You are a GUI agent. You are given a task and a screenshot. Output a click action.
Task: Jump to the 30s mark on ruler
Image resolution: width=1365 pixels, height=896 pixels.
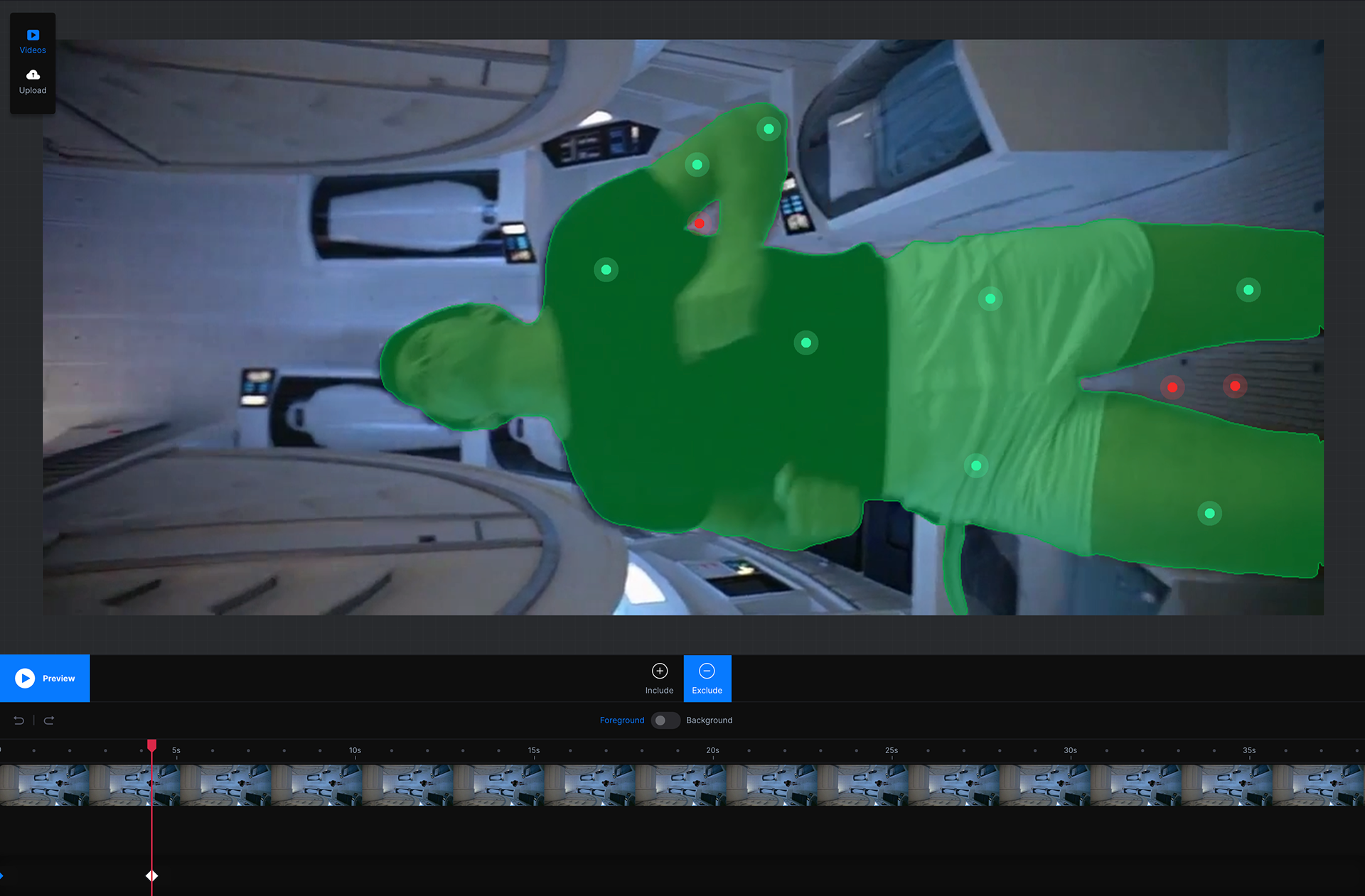coord(1070,750)
